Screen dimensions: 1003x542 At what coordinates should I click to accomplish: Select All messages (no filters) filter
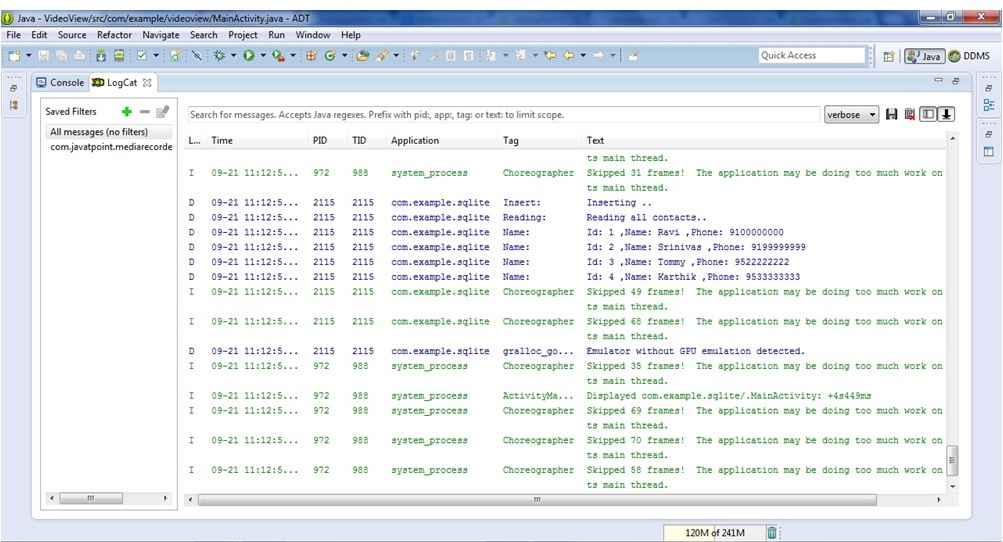109,132
